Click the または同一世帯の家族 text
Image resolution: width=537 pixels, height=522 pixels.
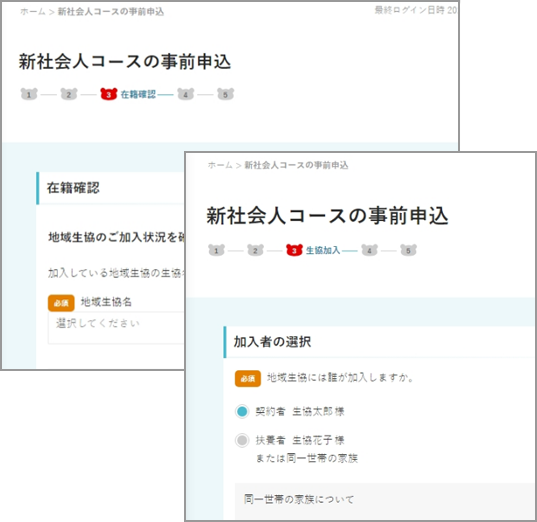click(x=307, y=458)
